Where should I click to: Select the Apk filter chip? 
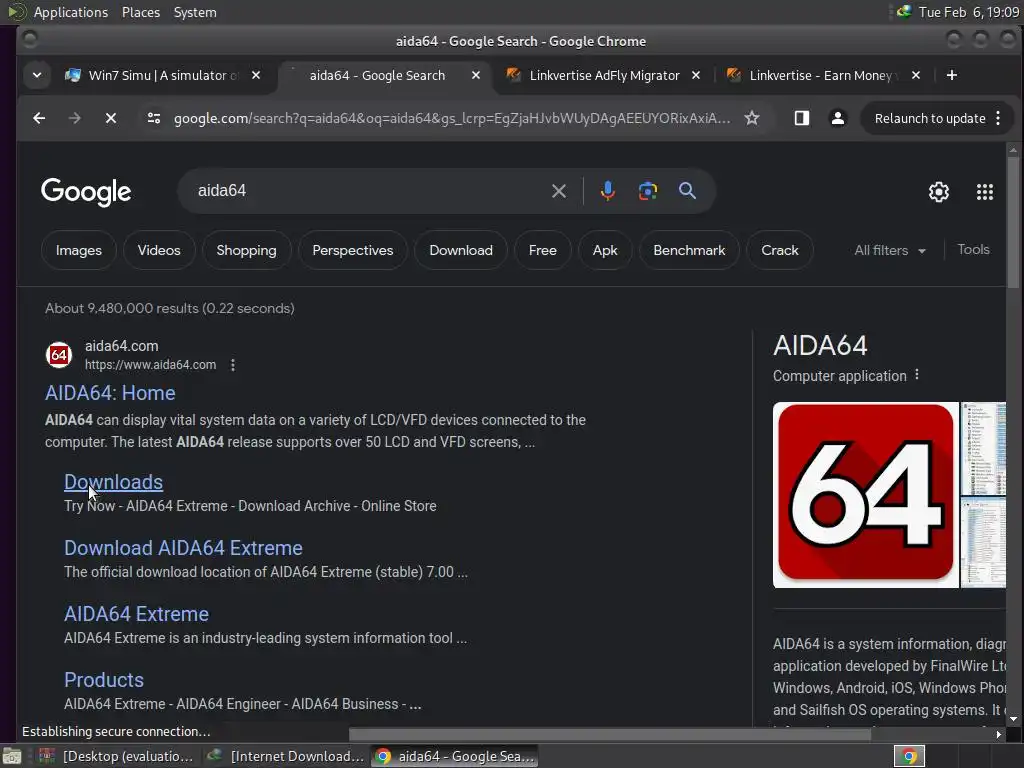coord(605,250)
